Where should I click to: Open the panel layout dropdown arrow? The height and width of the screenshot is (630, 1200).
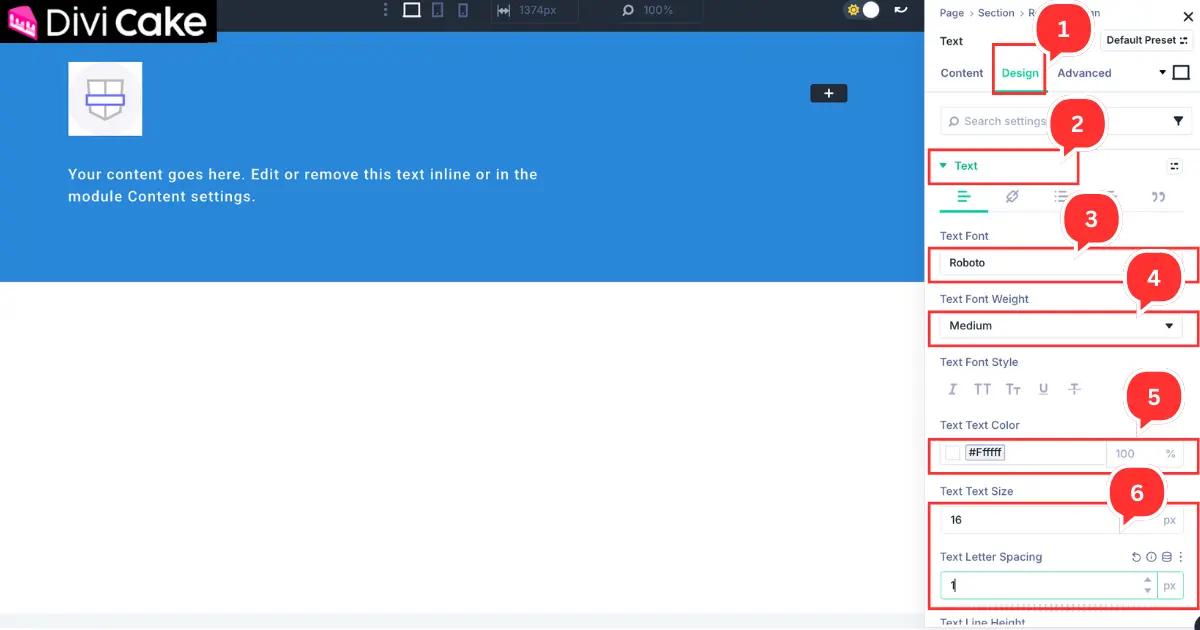(1163, 73)
